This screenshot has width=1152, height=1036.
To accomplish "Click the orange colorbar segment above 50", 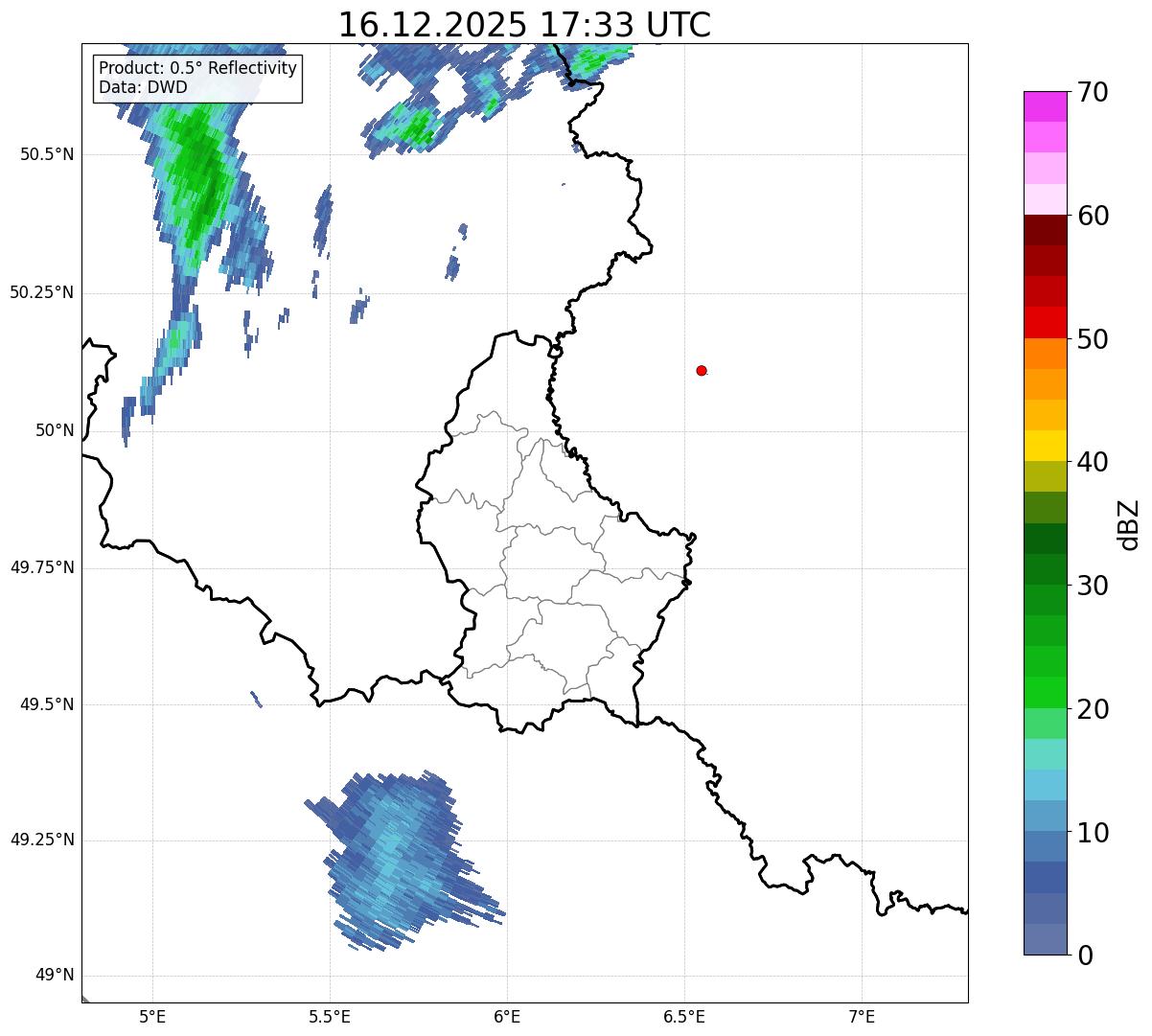I will [x=1046, y=354].
